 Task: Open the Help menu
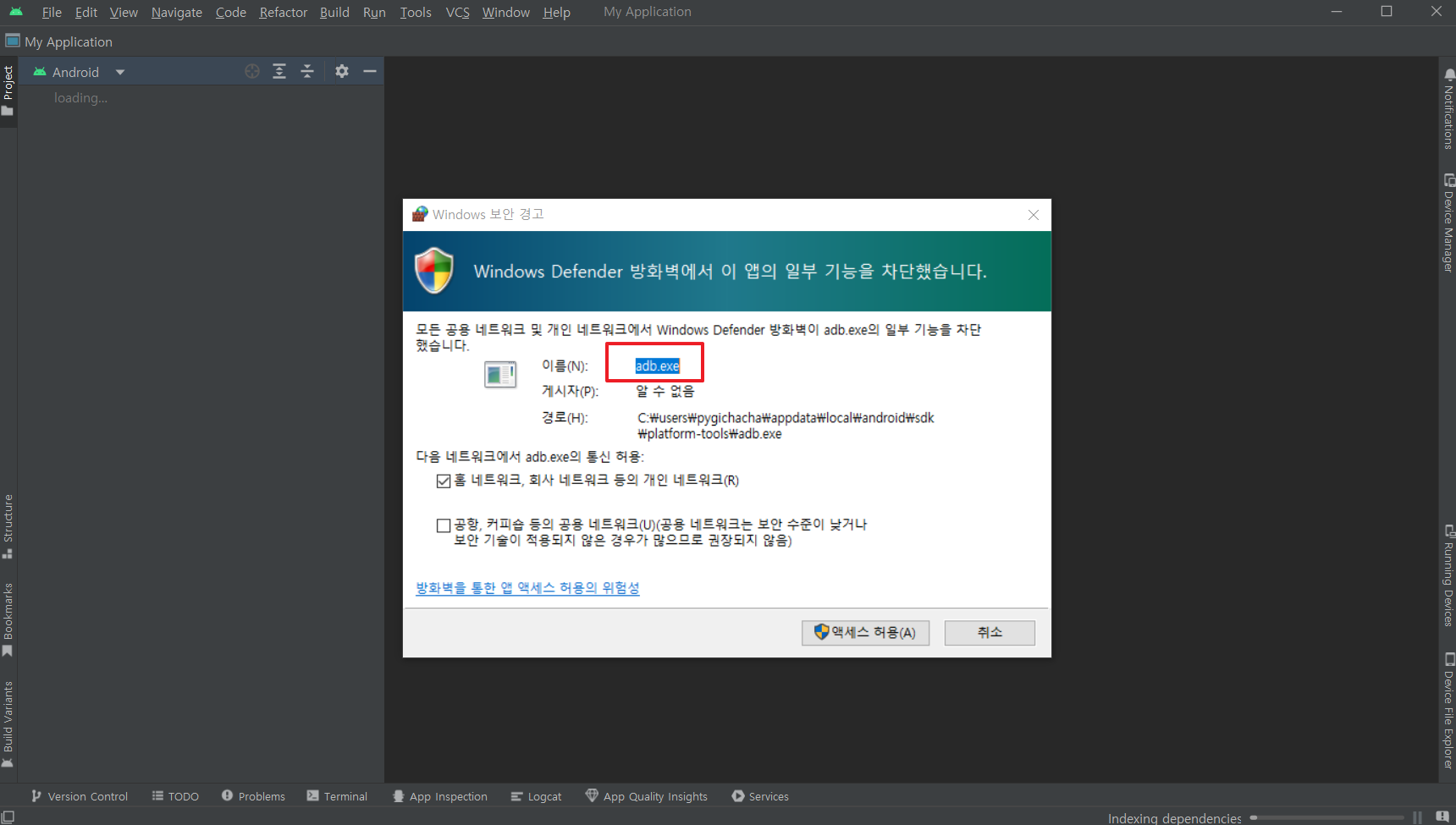click(x=557, y=12)
